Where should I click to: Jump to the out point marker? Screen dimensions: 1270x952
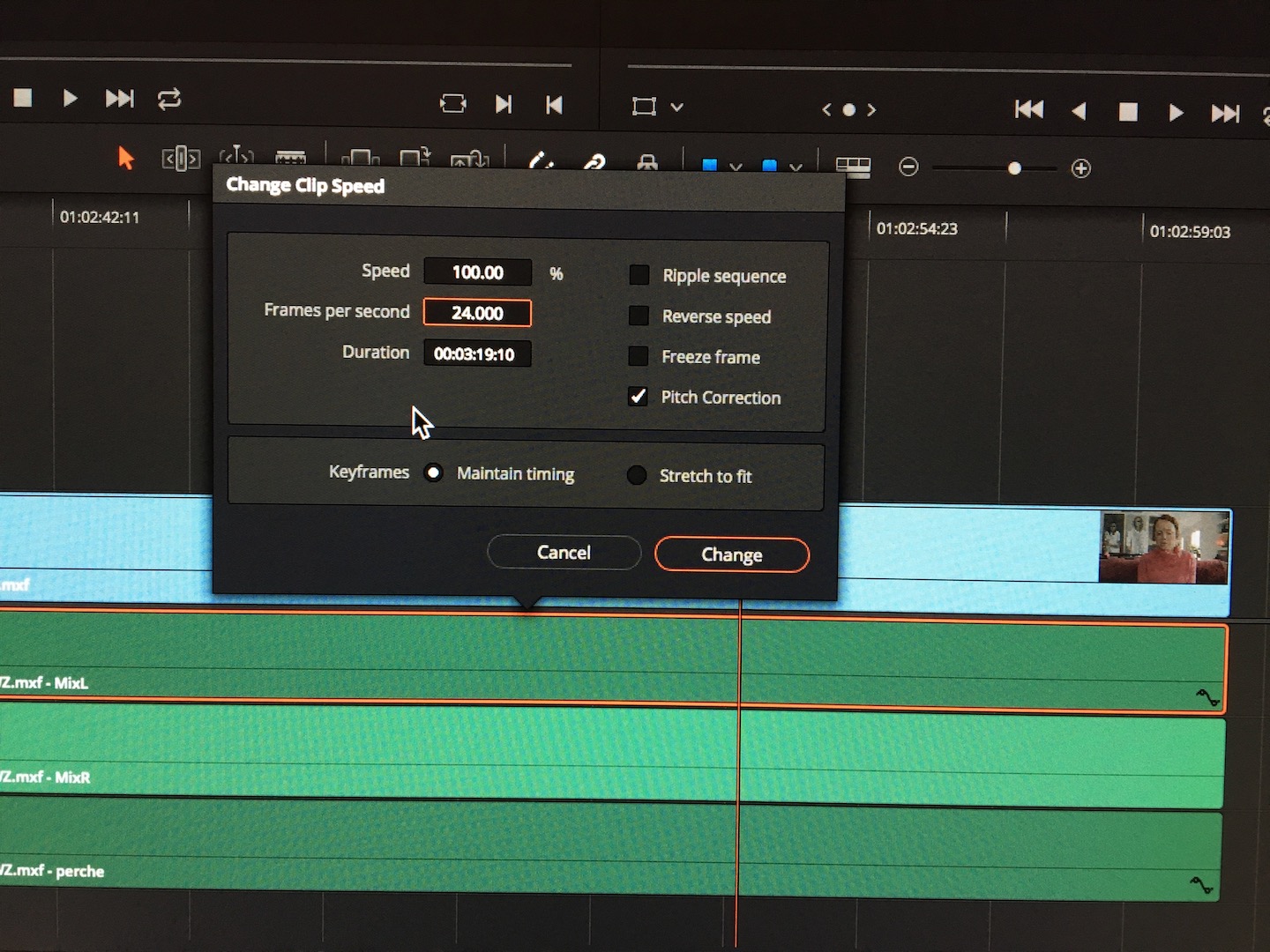pyautogui.click(x=504, y=104)
